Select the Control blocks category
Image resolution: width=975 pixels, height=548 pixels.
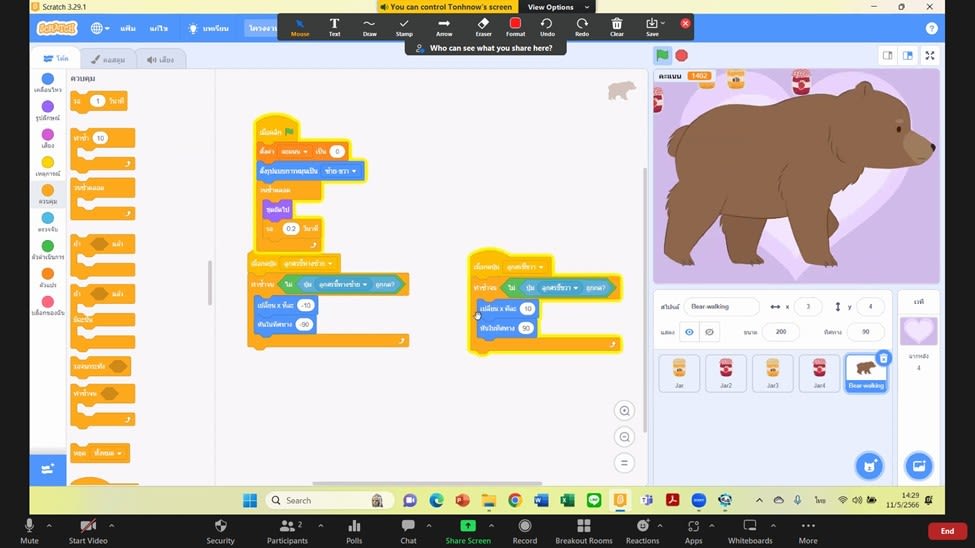[x=47, y=194]
